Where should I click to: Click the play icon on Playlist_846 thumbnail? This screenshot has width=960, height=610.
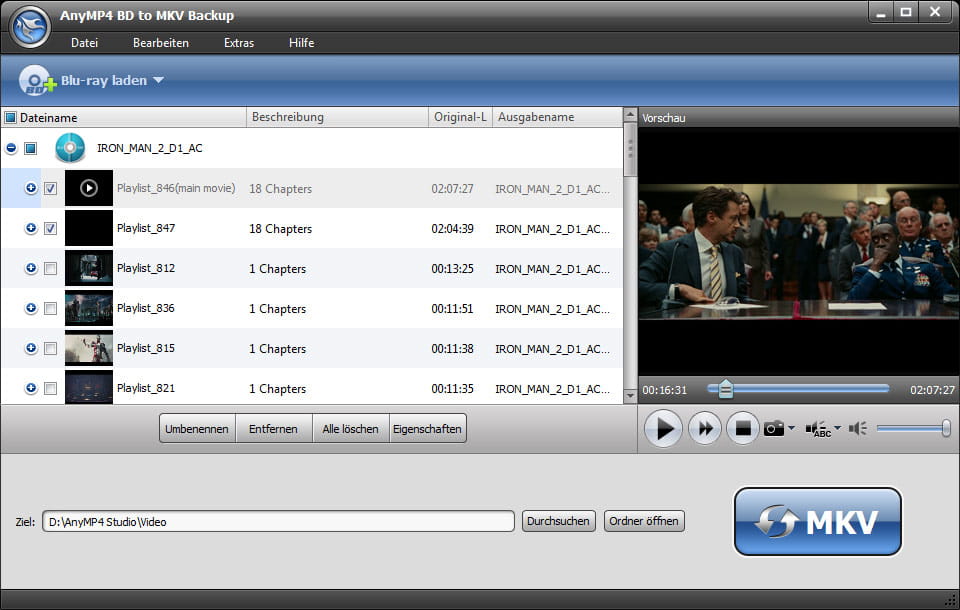[89, 188]
